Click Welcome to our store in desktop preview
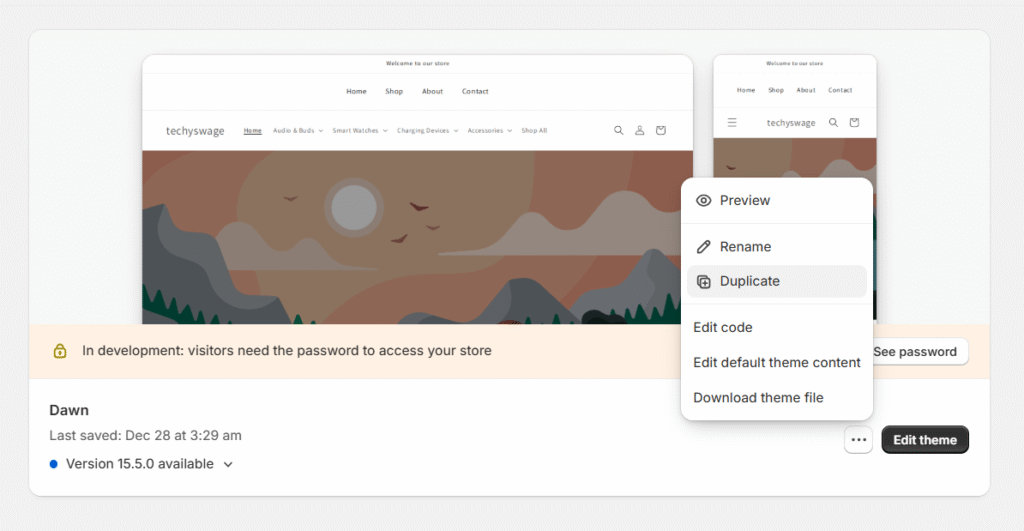1024x531 pixels. [x=418, y=63]
